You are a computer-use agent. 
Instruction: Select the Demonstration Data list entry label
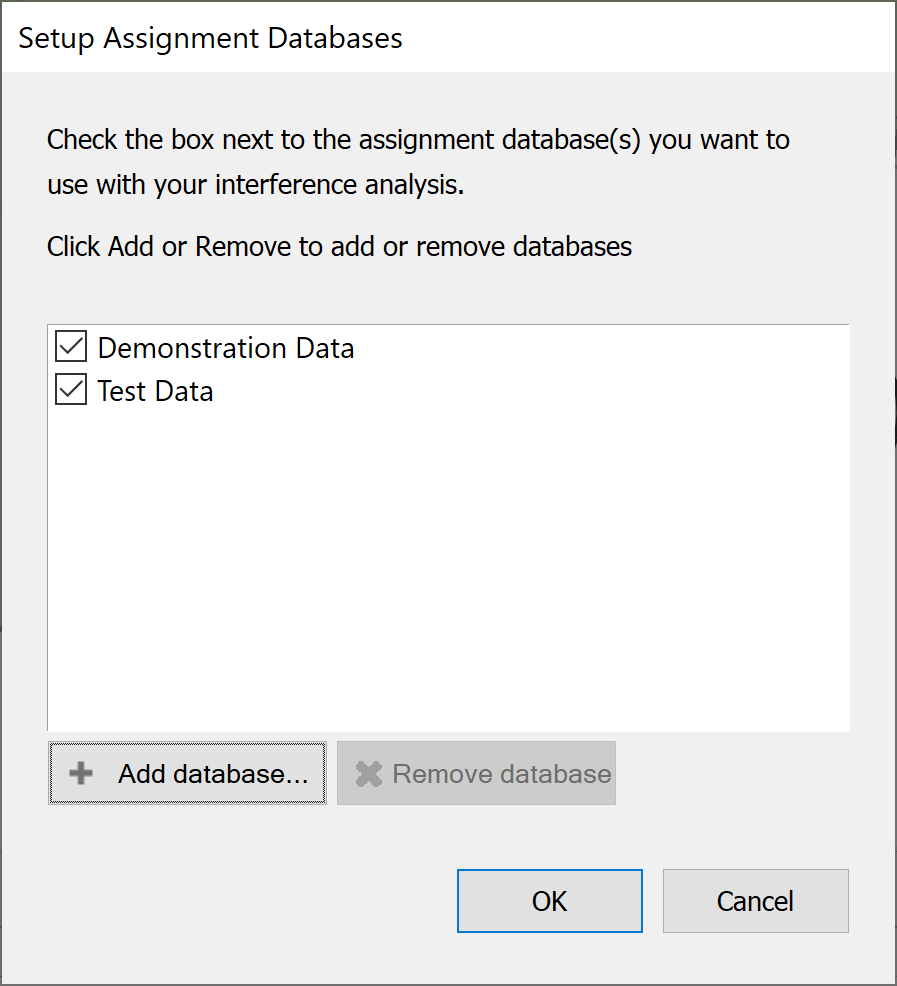(226, 348)
